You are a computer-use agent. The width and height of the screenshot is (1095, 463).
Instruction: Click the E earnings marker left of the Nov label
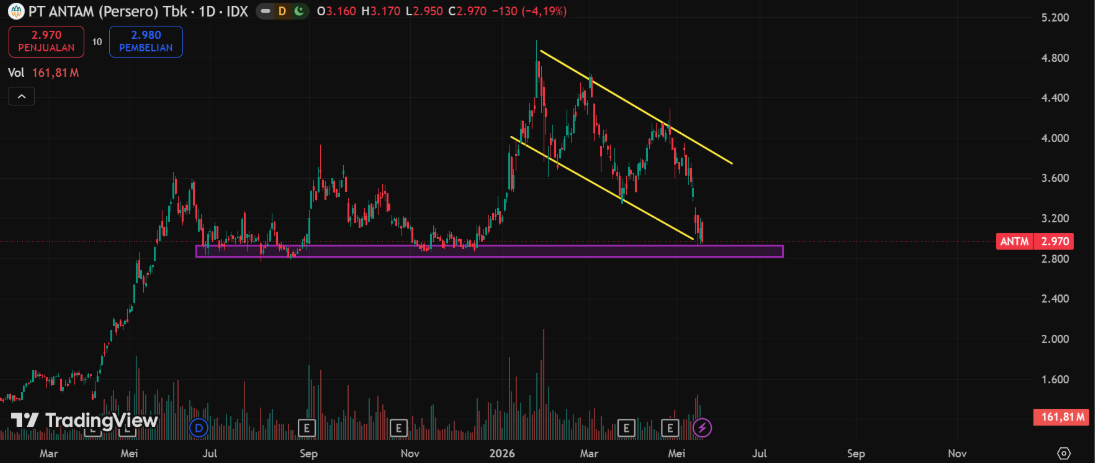398,427
